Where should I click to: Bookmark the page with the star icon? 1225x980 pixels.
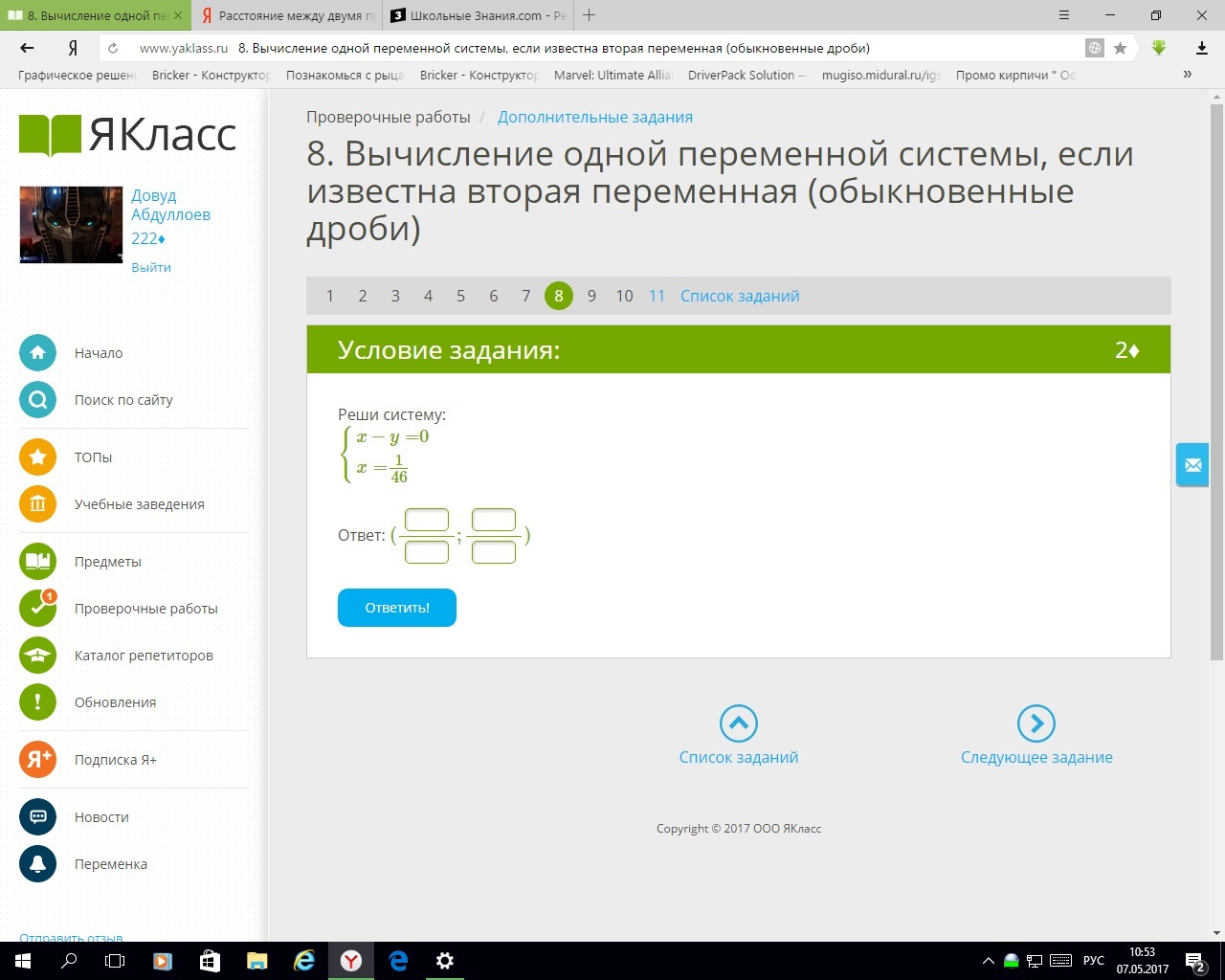point(1120,48)
